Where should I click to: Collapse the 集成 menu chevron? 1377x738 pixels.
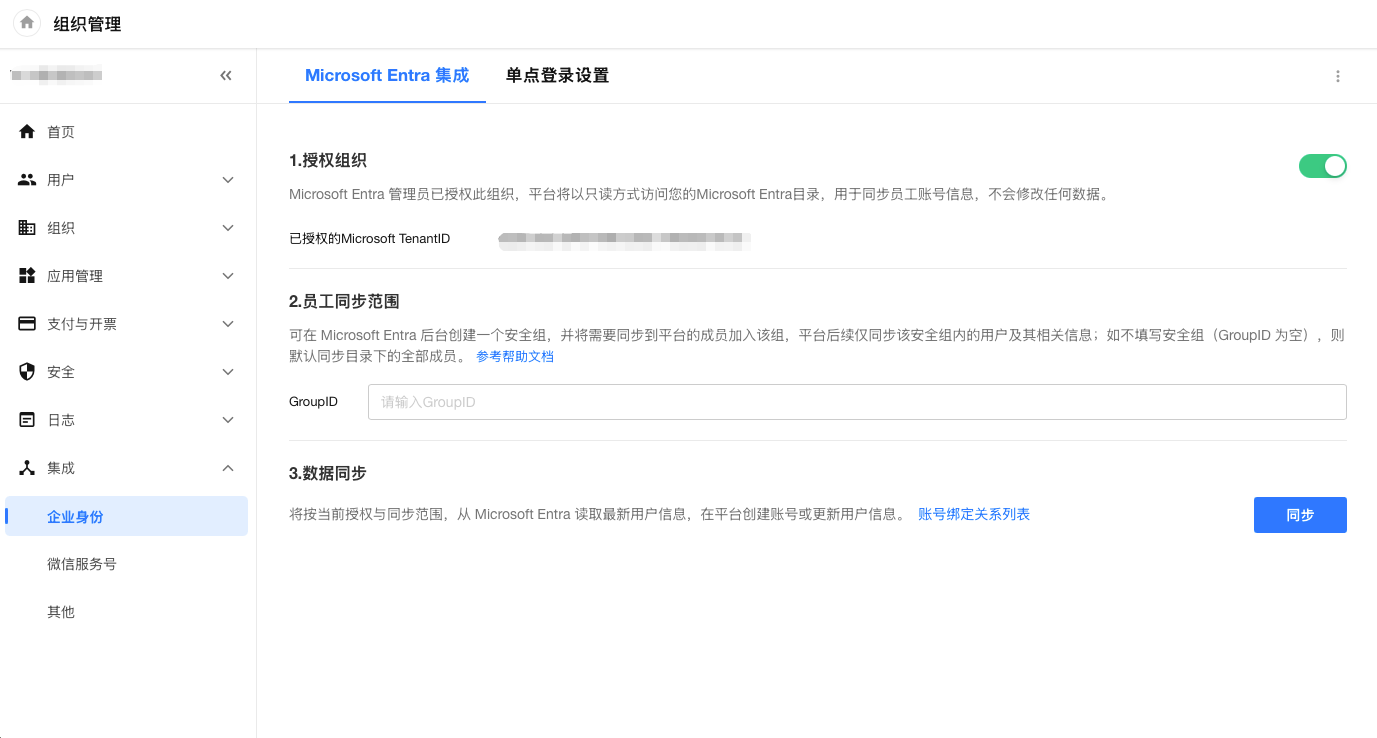tap(228, 468)
